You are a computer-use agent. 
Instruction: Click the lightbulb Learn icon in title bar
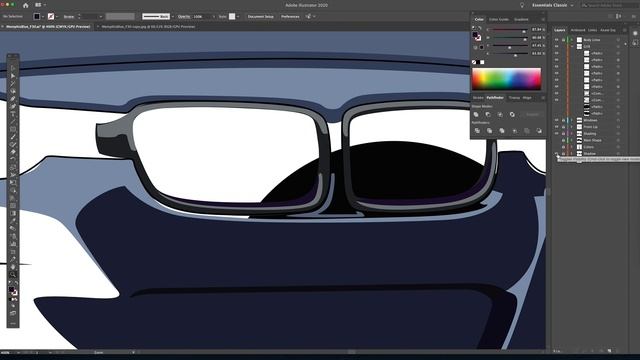522,5
